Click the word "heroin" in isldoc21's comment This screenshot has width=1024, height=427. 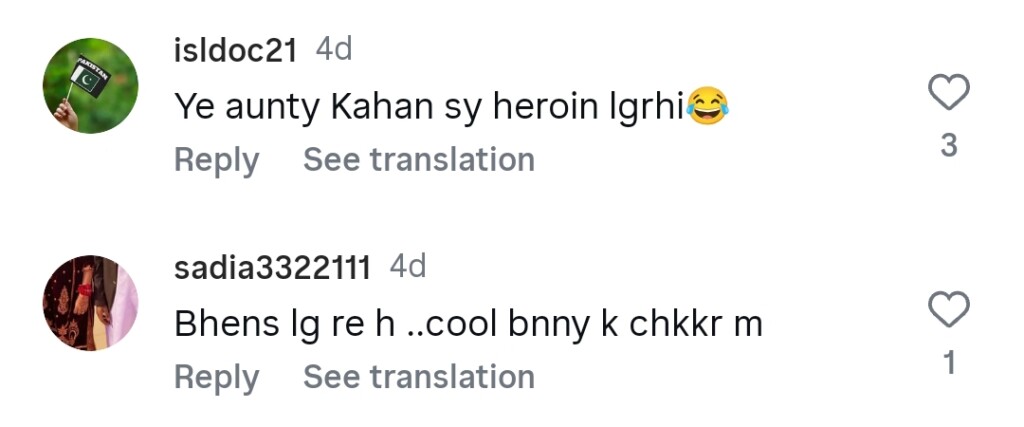click(x=548, y=105)
